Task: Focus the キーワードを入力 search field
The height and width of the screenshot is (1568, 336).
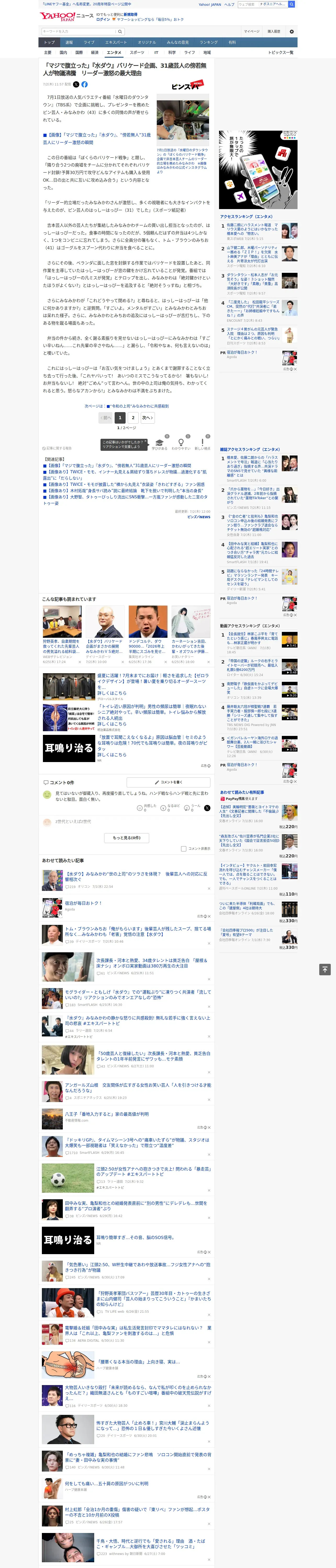Action: 79,31
